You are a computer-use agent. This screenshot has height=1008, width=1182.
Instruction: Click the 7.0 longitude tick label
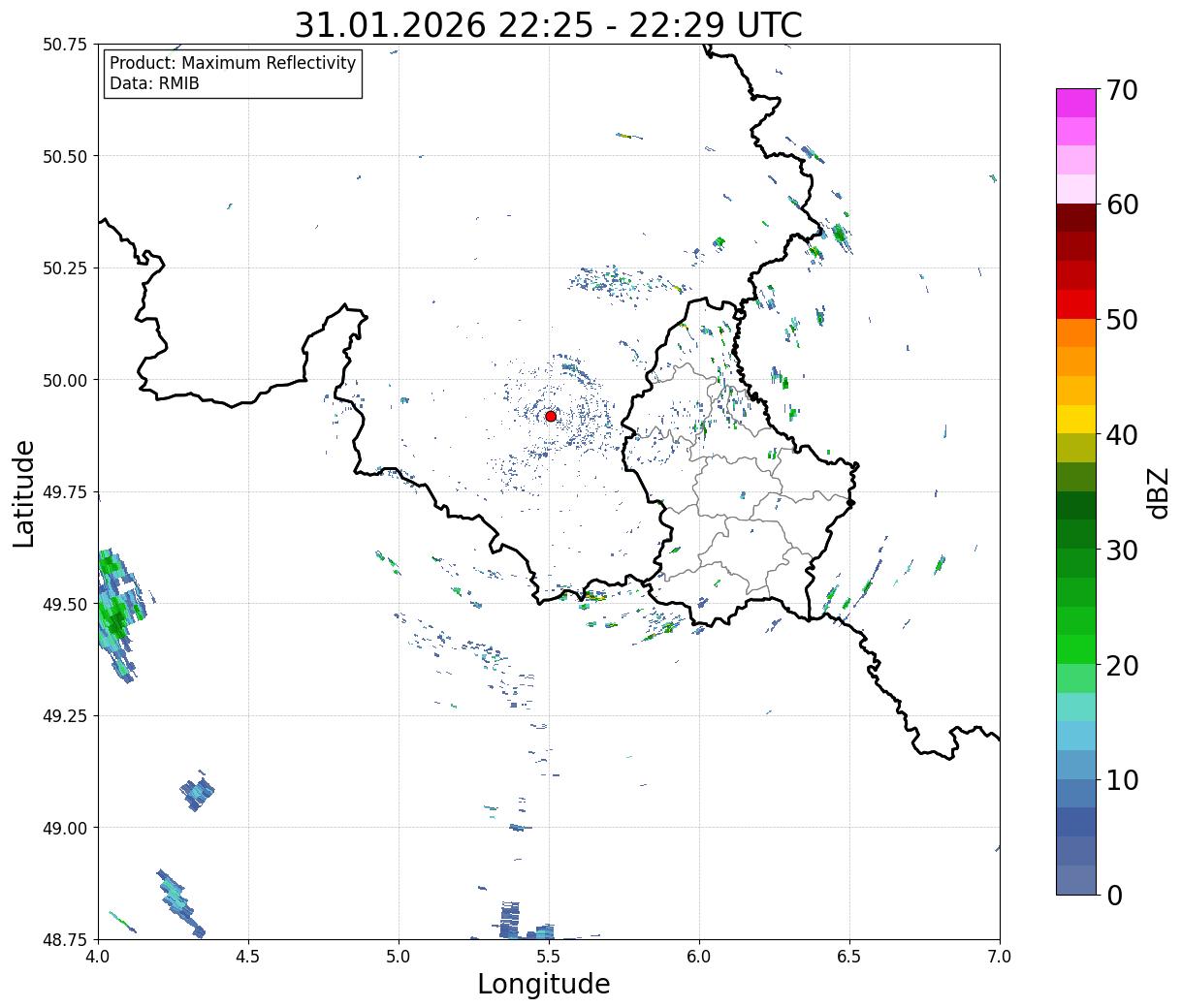point(1000,957)
